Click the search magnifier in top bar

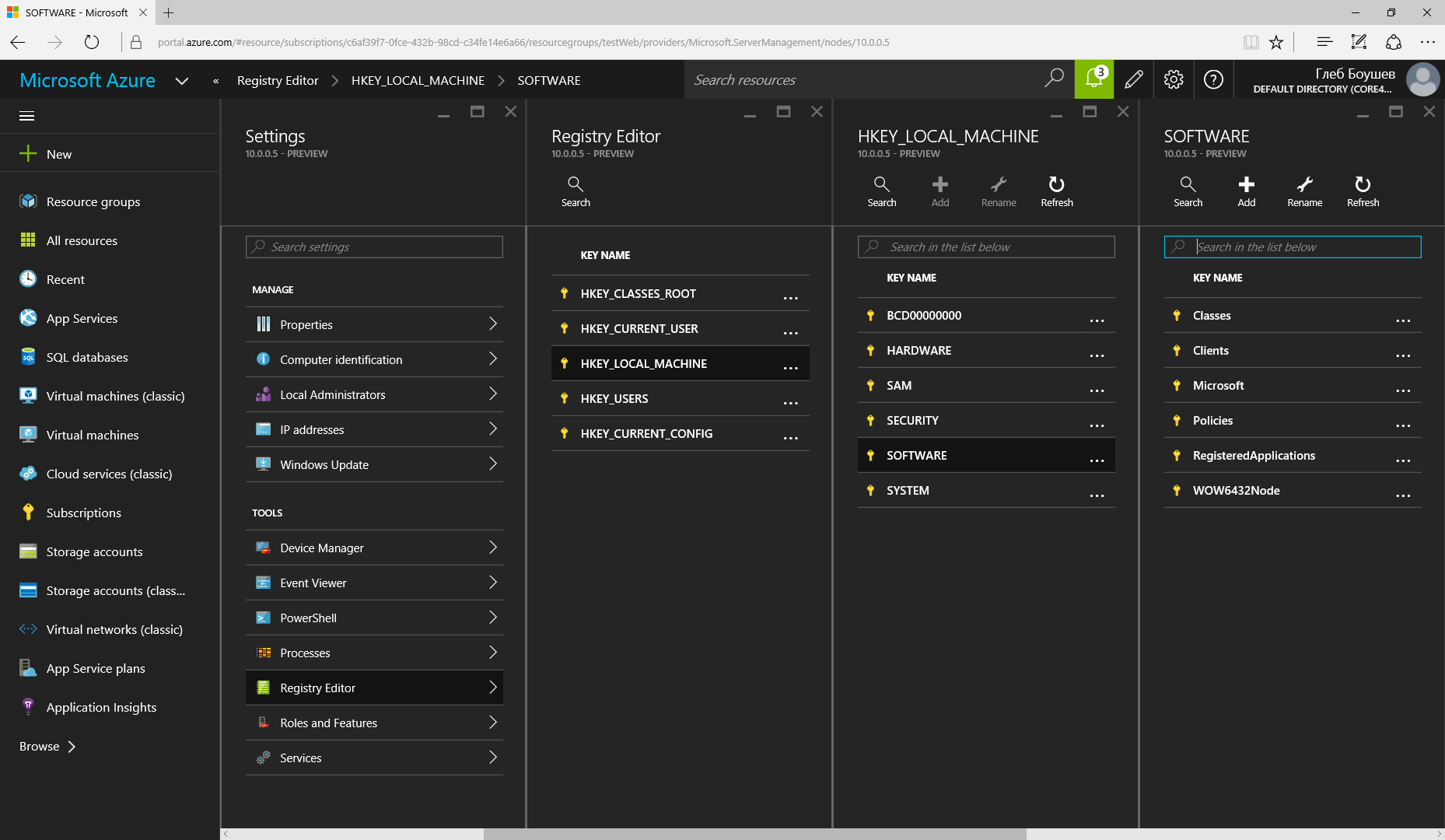[x=1054, y=79]
